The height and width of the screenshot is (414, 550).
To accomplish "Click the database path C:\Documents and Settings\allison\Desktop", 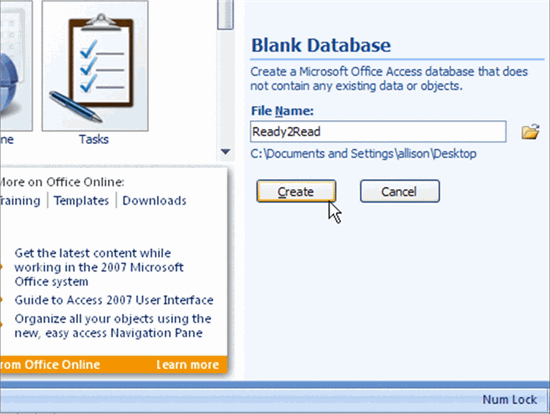I will point(363,154).
